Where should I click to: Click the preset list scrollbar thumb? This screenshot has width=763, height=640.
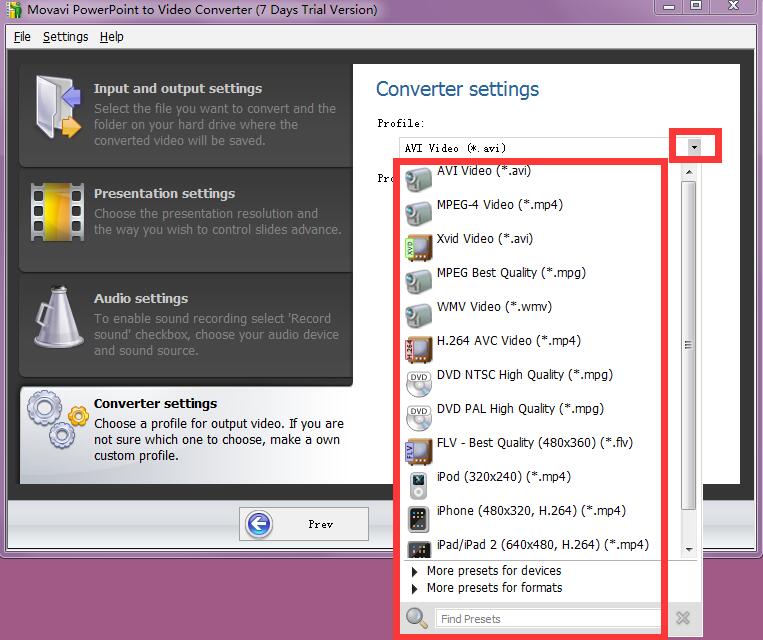click(x=689, y=345)
